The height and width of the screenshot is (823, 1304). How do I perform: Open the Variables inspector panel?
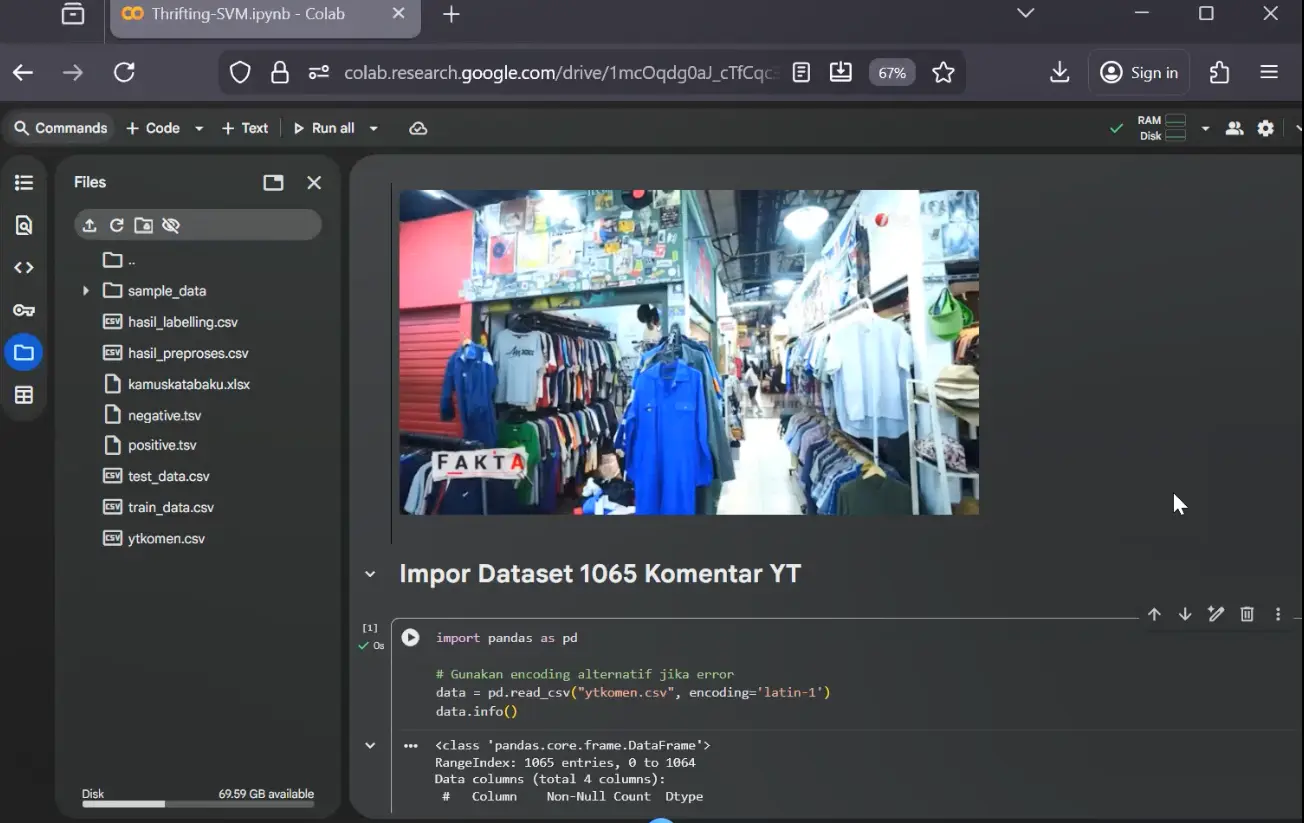point(24,394)
